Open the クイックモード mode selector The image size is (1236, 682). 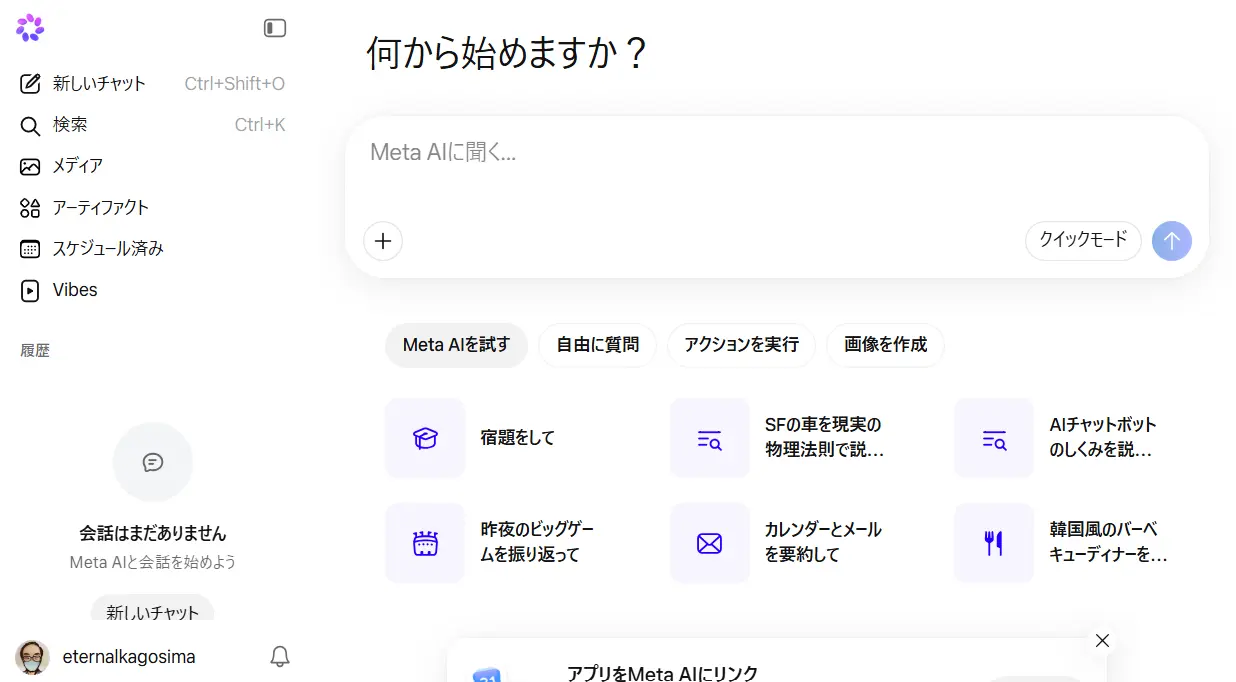(1083, 240)
